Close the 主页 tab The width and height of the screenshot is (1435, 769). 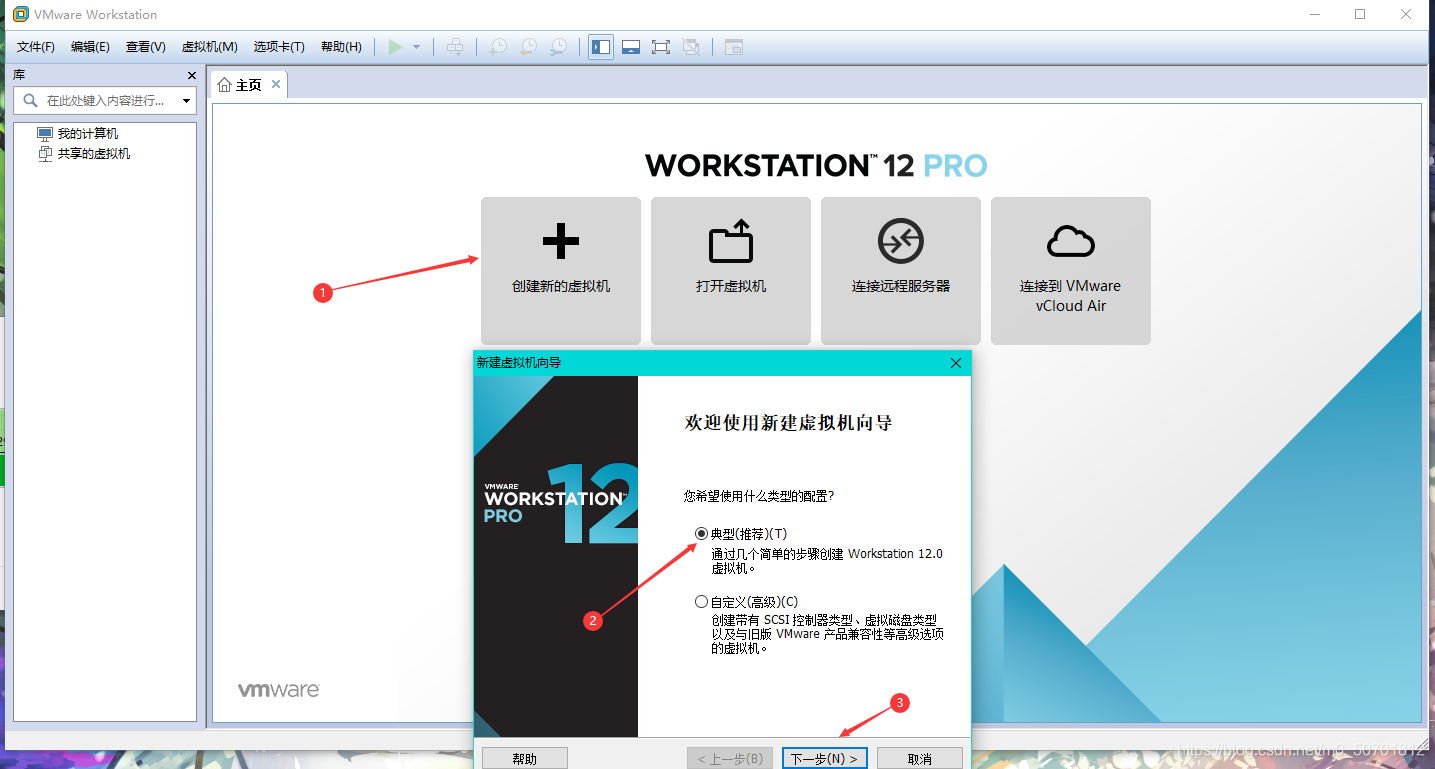point(276,84)
